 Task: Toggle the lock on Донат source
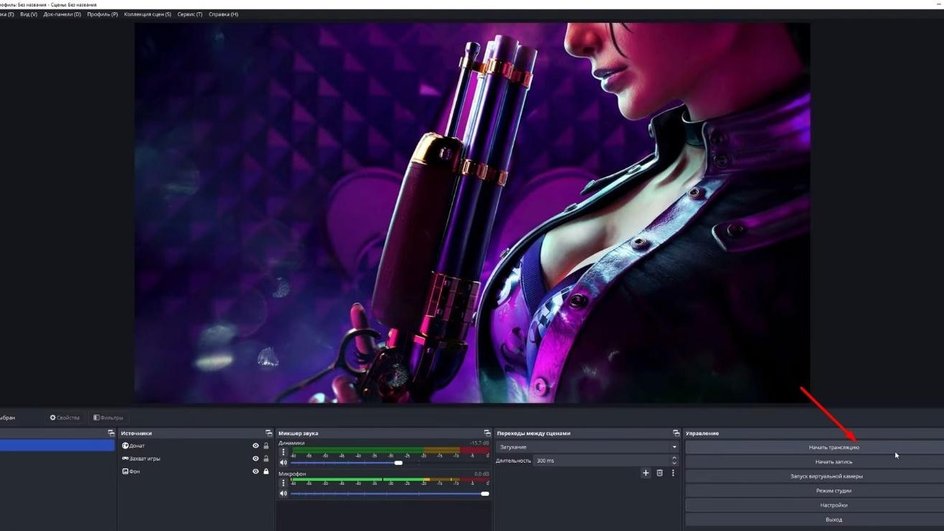tap(266, 446)
